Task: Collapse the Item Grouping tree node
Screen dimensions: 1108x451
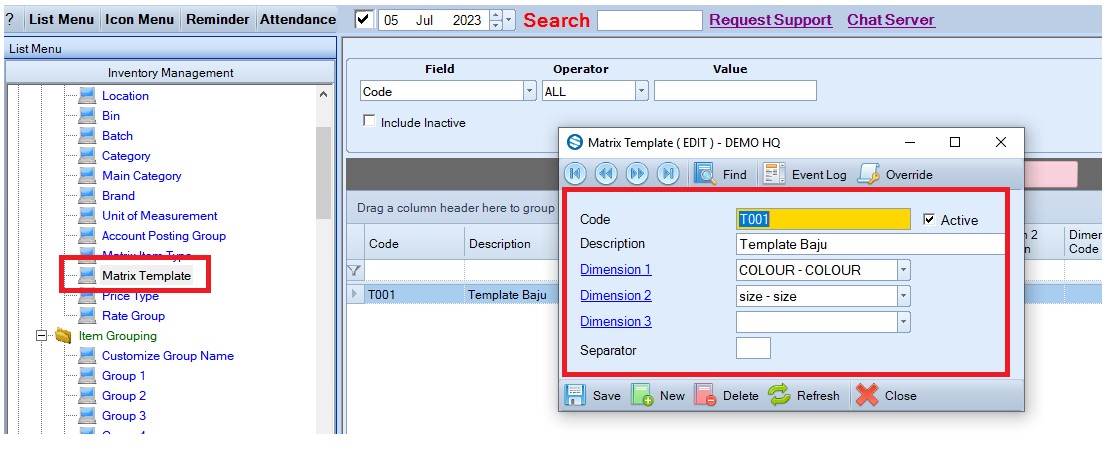Action: (41, 336)
